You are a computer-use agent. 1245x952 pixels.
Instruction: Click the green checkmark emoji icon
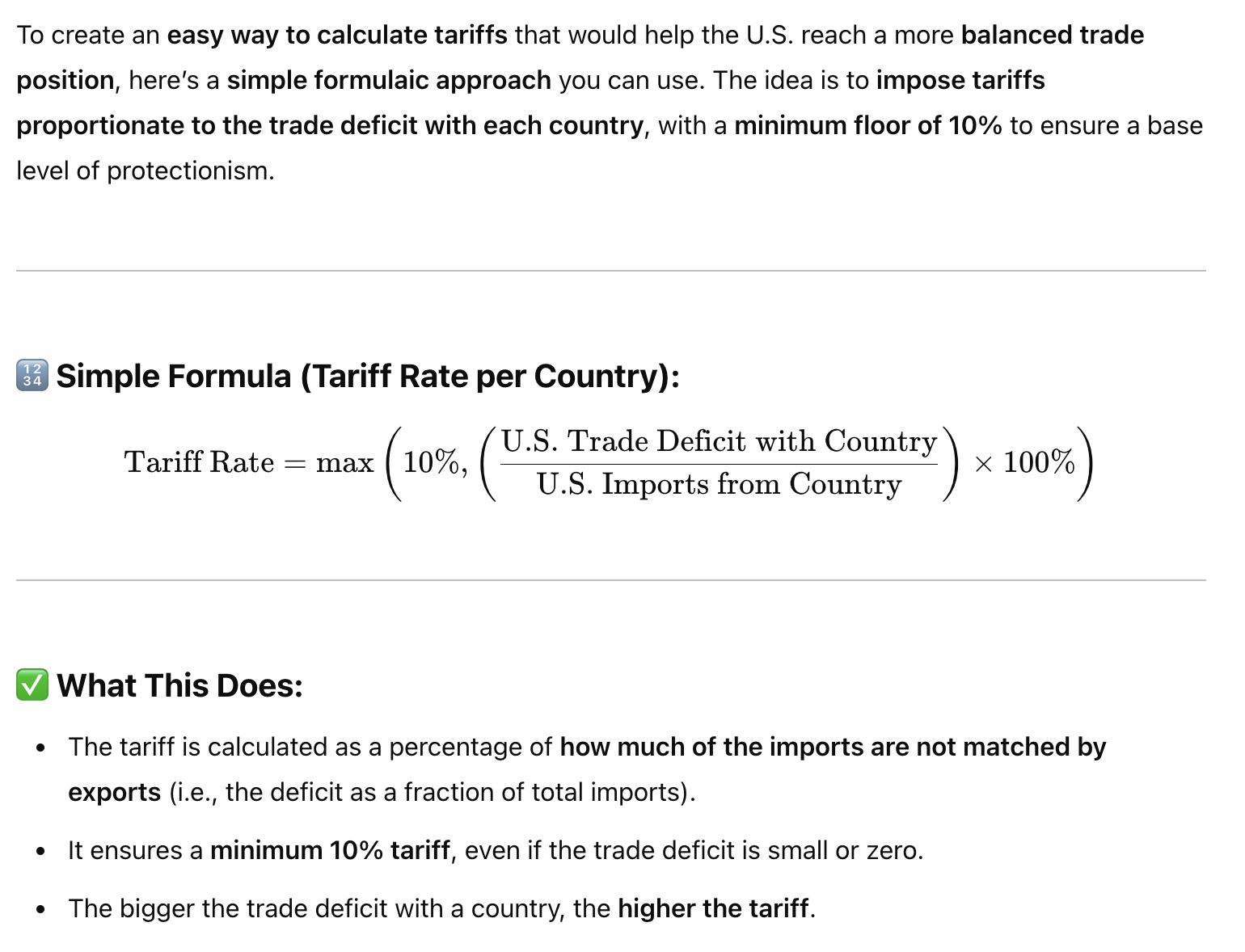click(32, 685)
